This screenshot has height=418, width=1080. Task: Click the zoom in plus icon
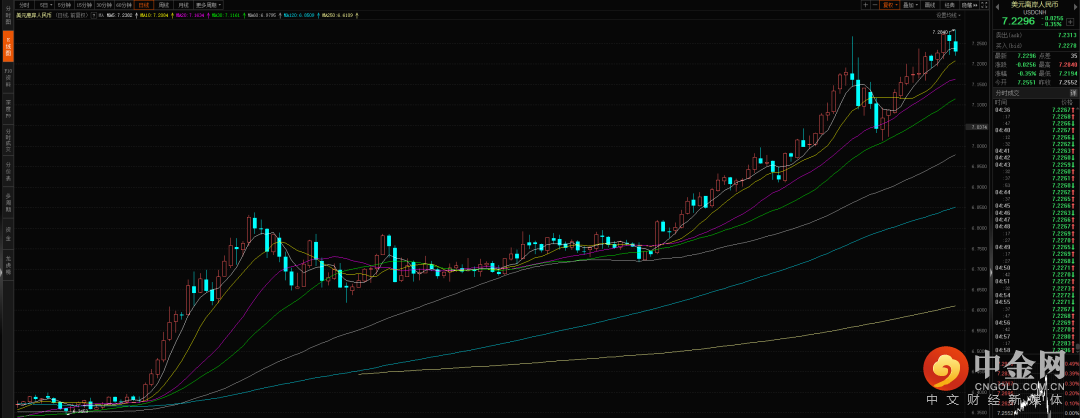tap(866, 5)
